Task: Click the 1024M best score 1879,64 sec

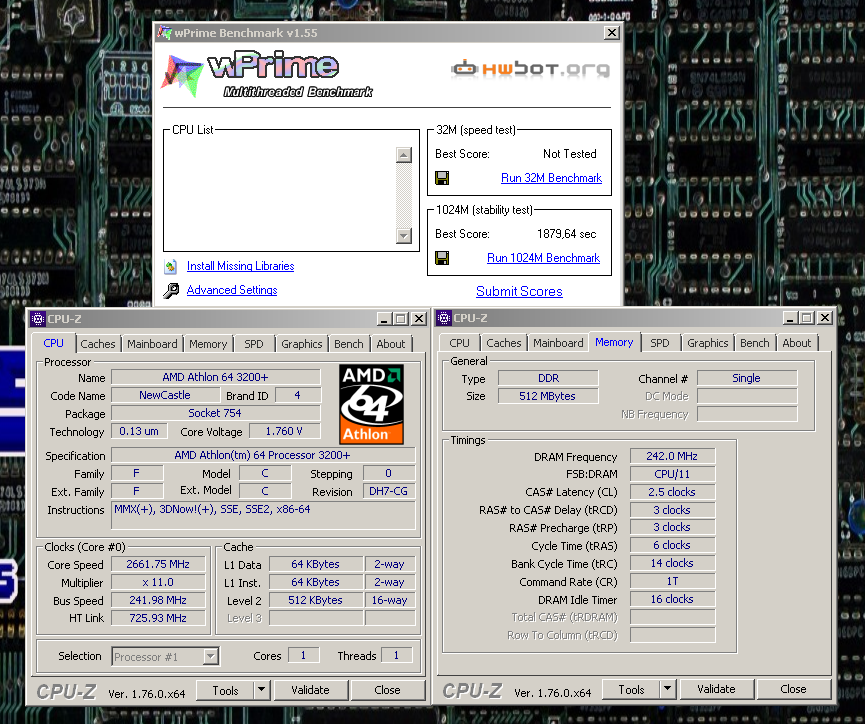Action: point(567,234)
